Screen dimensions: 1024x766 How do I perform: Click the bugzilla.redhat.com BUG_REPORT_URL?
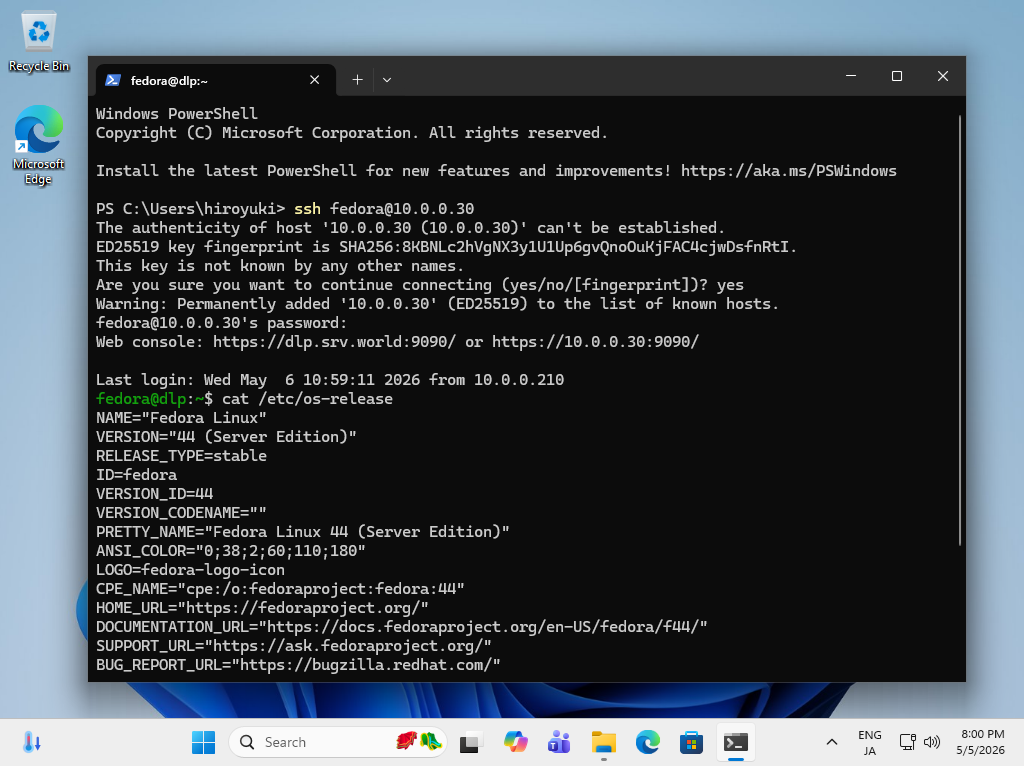pyautogui.click(x=366, y=665)
